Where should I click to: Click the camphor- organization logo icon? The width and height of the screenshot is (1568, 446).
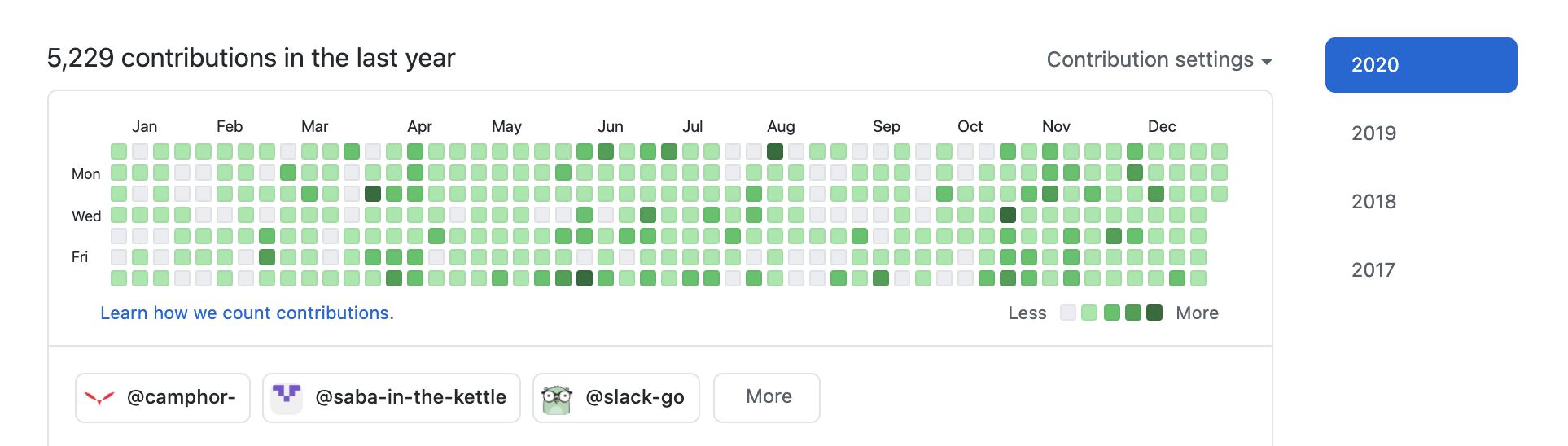(99, 398)
